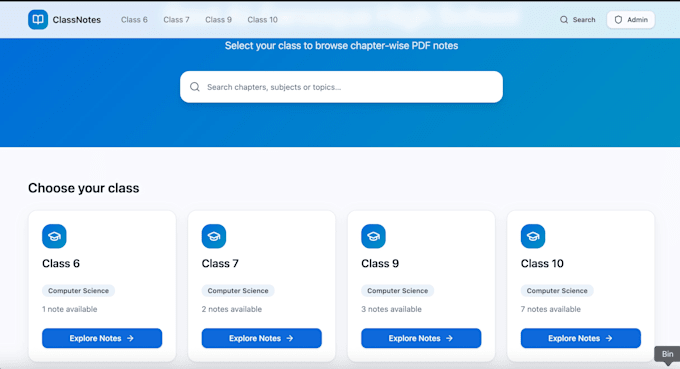Image resolution: width=680 pixels, height=369 pixels.
Task: Open Class 10 in the top navigation
Action: coord(262,20)
